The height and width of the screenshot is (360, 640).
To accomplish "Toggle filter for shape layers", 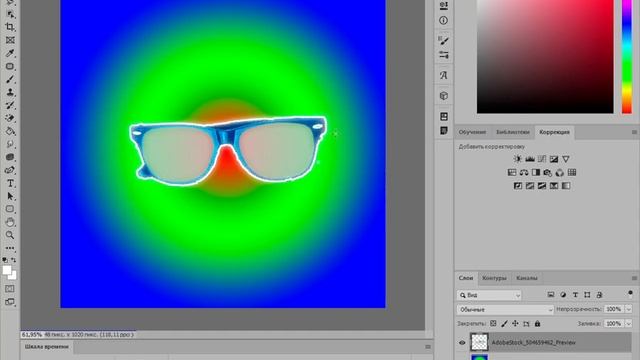I will [587, 295].
